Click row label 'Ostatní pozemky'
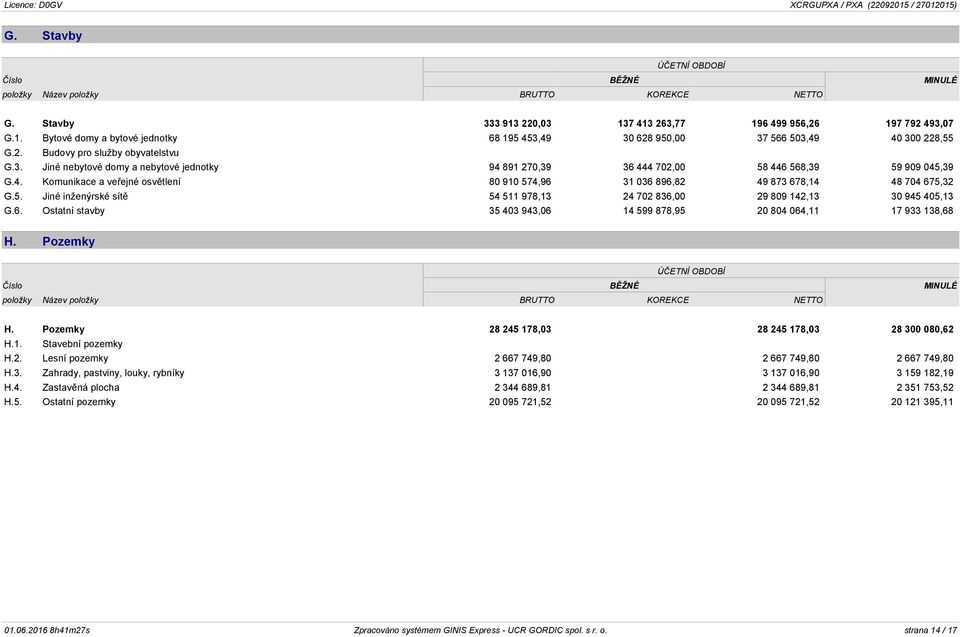 click(79, 402)
